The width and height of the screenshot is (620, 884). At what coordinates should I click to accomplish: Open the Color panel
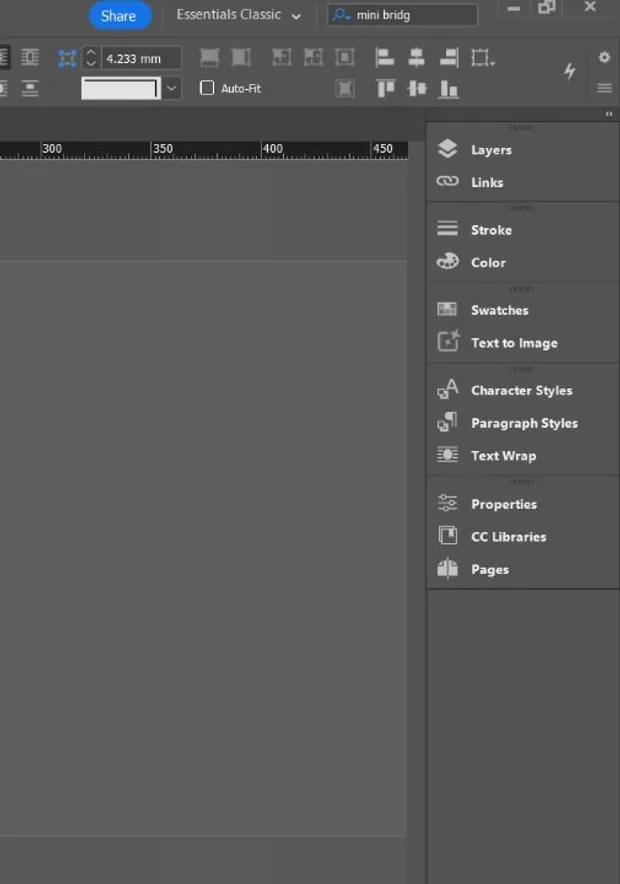point(487,263)
